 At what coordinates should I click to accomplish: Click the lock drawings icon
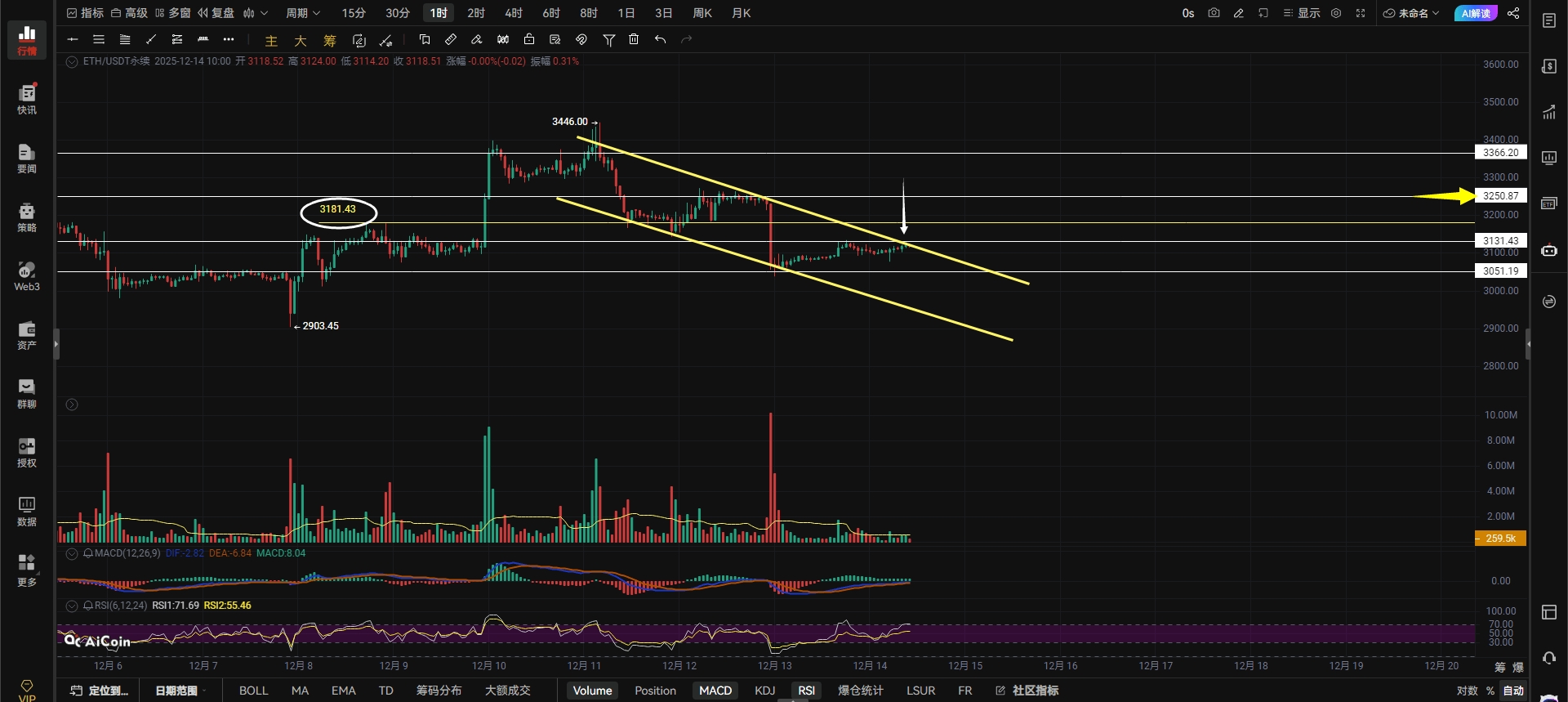click(529, 39)
